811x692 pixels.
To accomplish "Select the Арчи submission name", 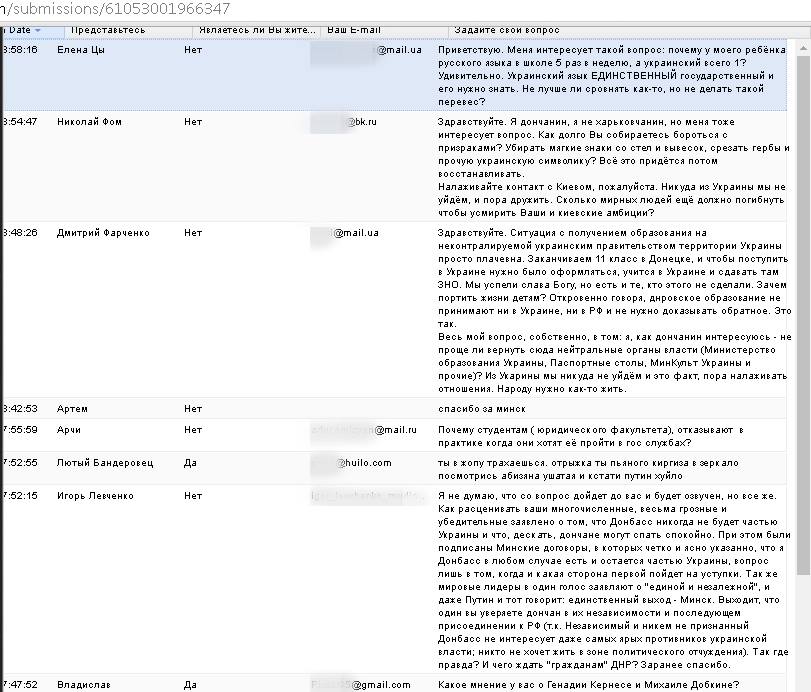I will (x=70, y=430).
